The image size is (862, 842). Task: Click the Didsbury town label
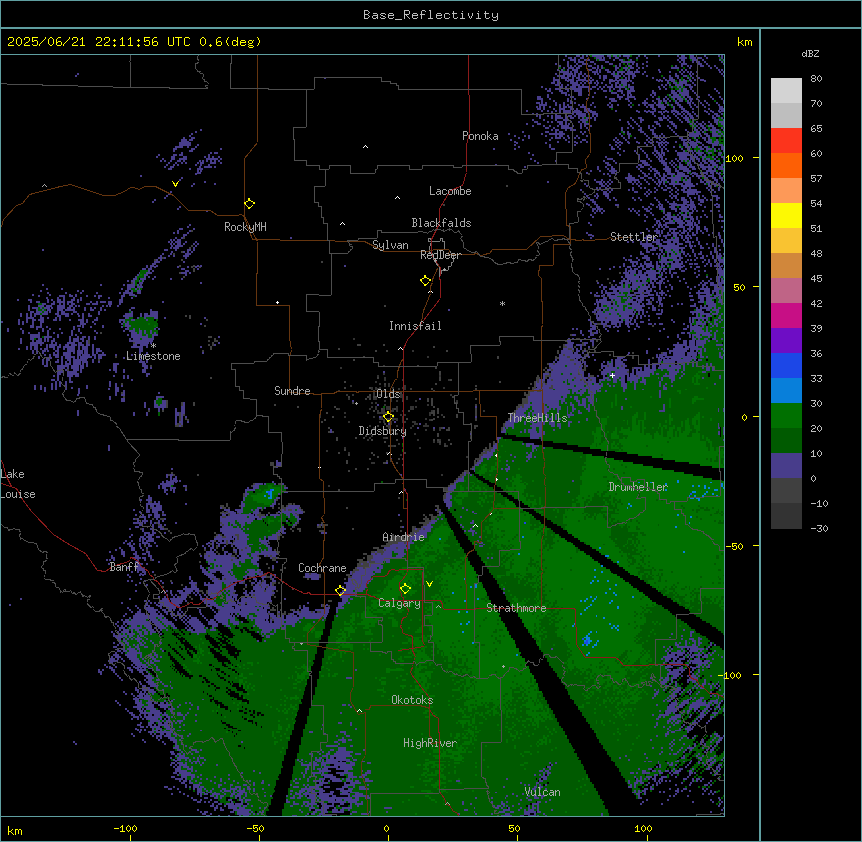point(383,431)
